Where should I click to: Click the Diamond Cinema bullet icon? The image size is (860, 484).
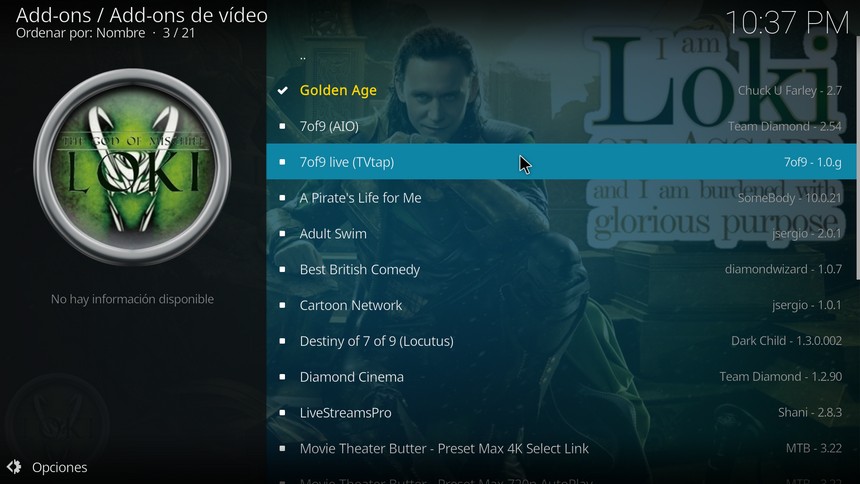[282, 376]
